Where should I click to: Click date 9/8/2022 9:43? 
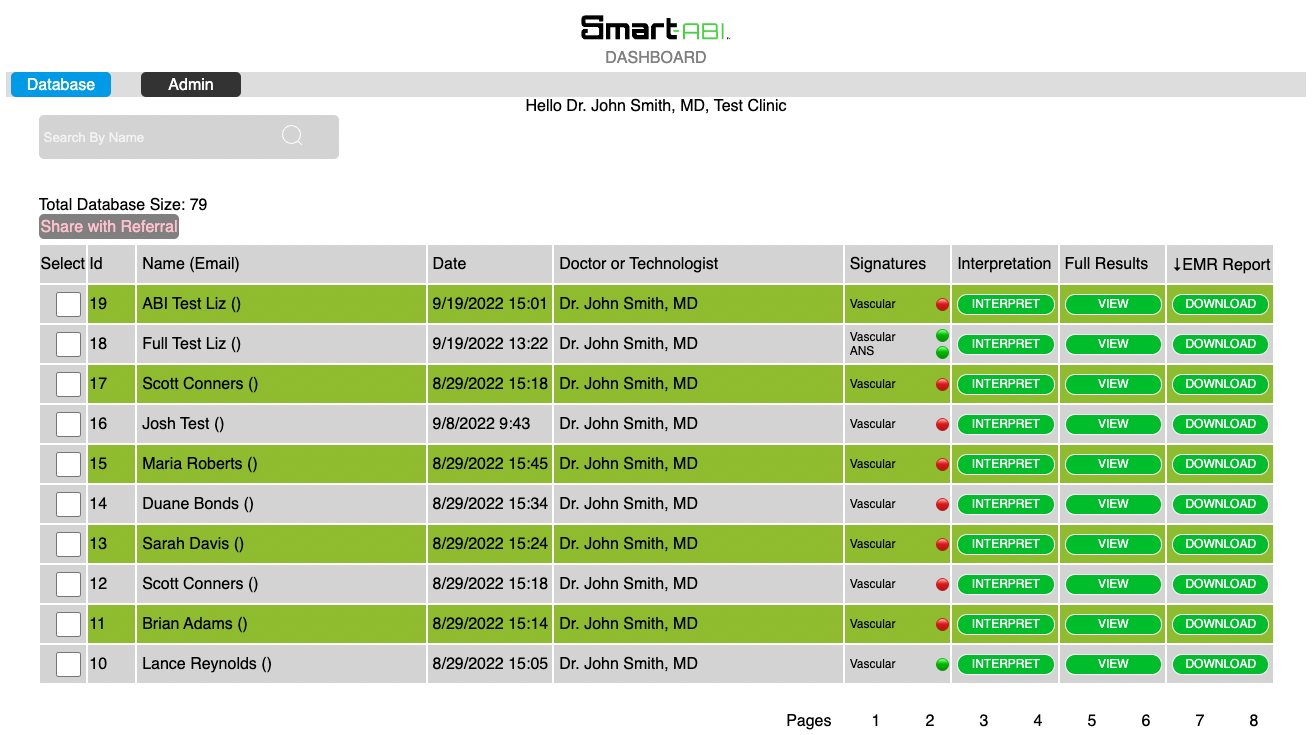[481, 424]
